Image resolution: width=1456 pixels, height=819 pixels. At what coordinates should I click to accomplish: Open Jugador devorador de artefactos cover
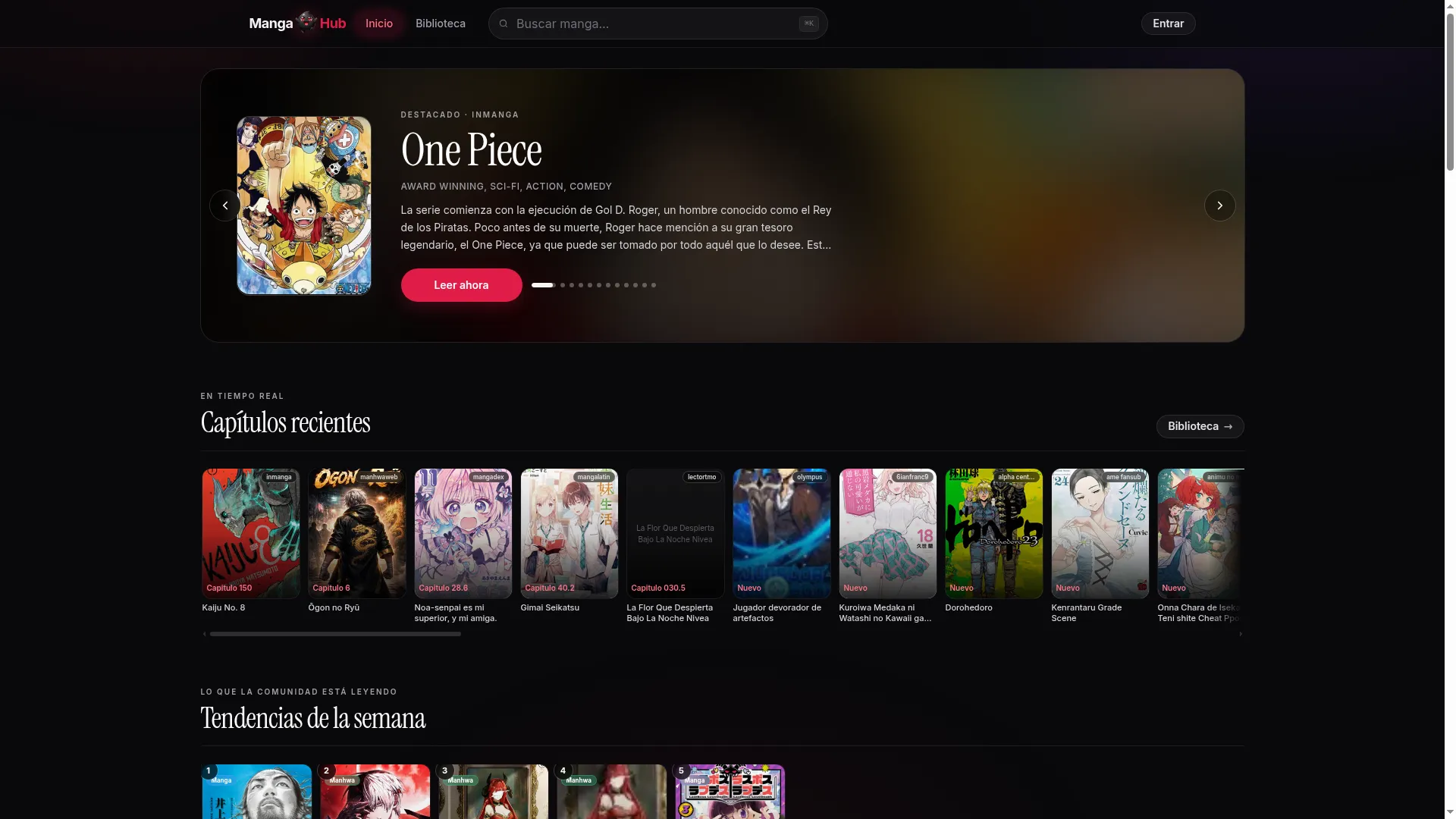(782, 534)
